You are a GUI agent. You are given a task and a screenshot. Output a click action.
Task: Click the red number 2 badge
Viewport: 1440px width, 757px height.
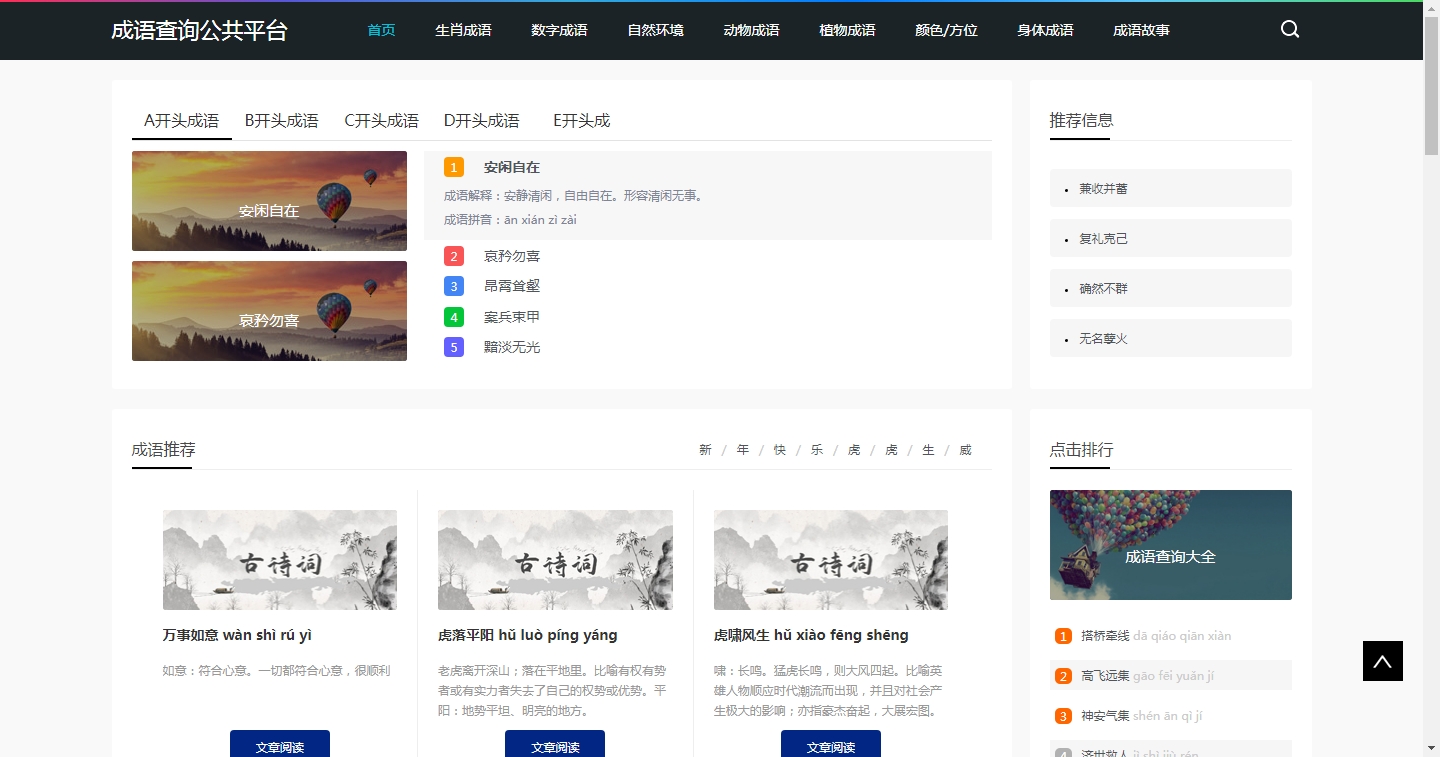pos(454,256)
